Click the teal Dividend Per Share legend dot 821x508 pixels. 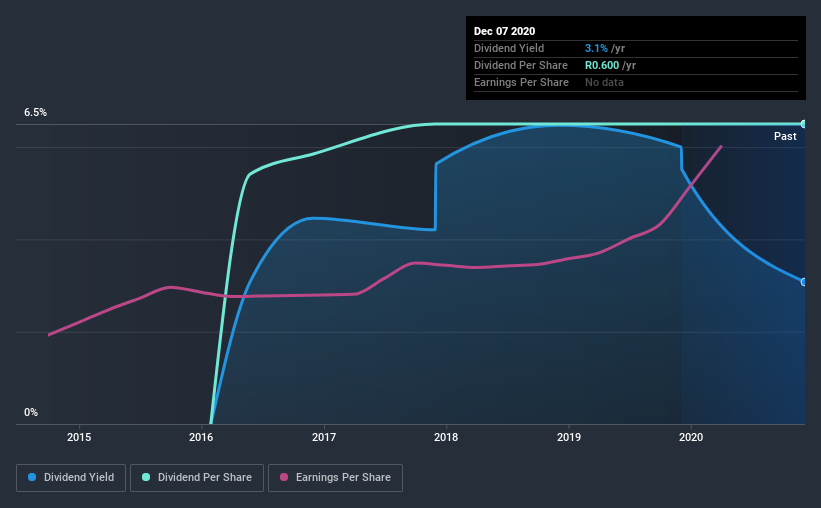tap(146, 477)
